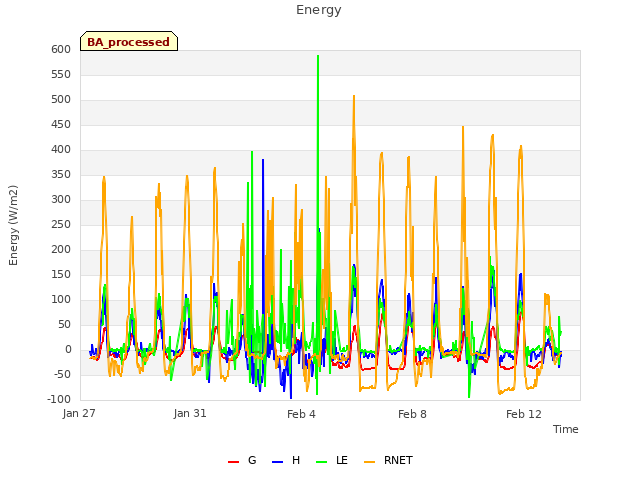Screen dimensions: 640x480
Task: Click the BA_processed annotation label
Action: 129,42
